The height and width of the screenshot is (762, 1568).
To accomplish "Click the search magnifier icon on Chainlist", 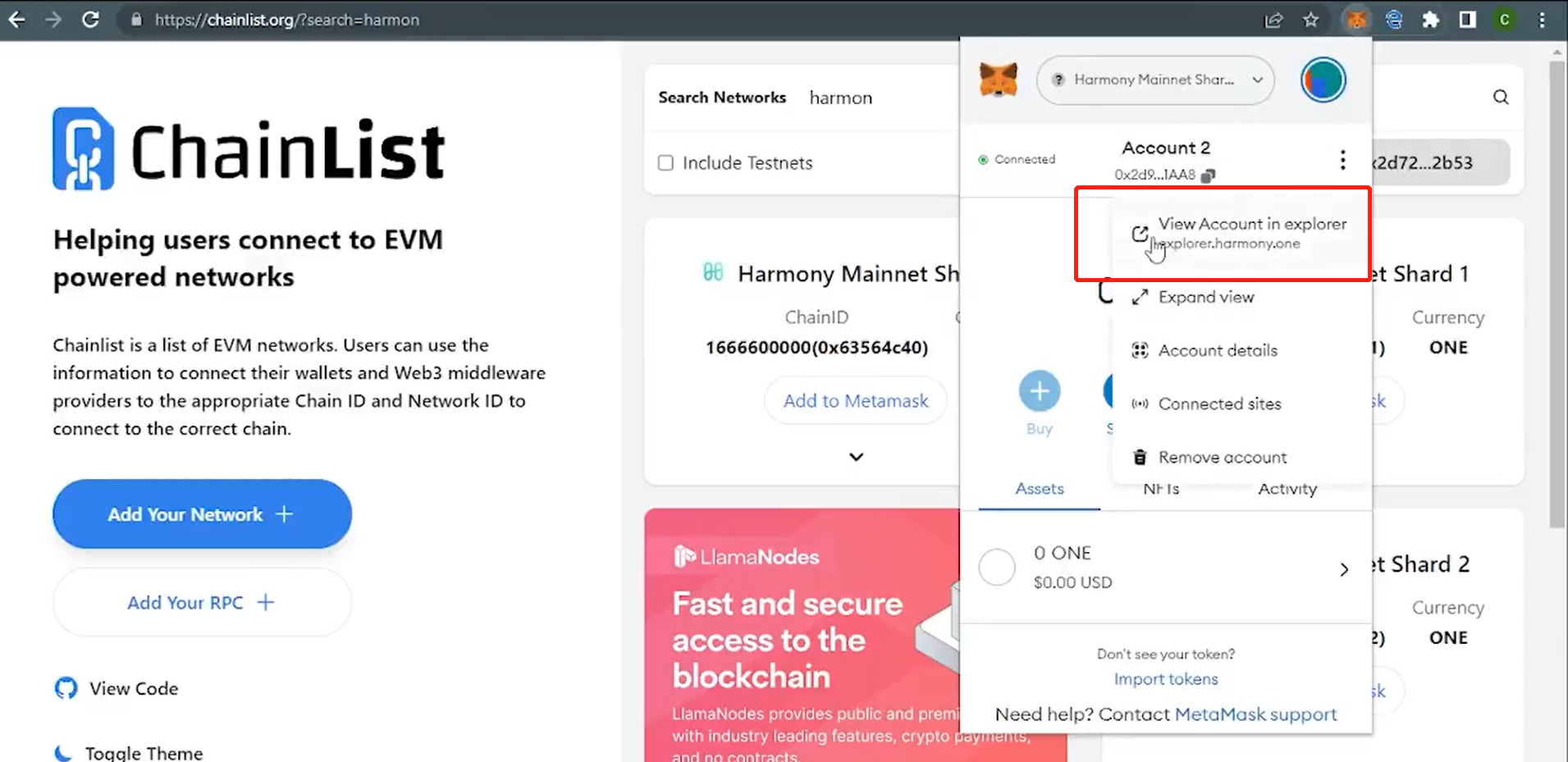I will point(1501,98).
